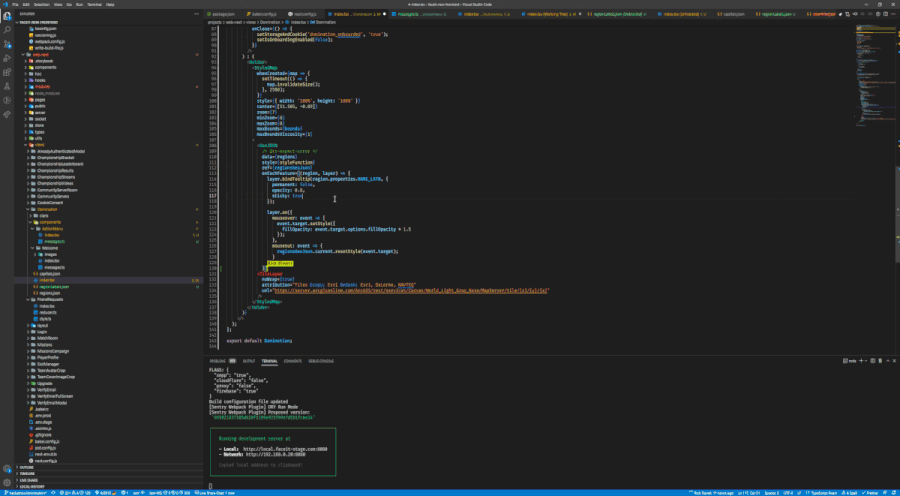Expand the TIMELINE section
Image resolution: width=900 pixels, height=496 pixels.
27,474
